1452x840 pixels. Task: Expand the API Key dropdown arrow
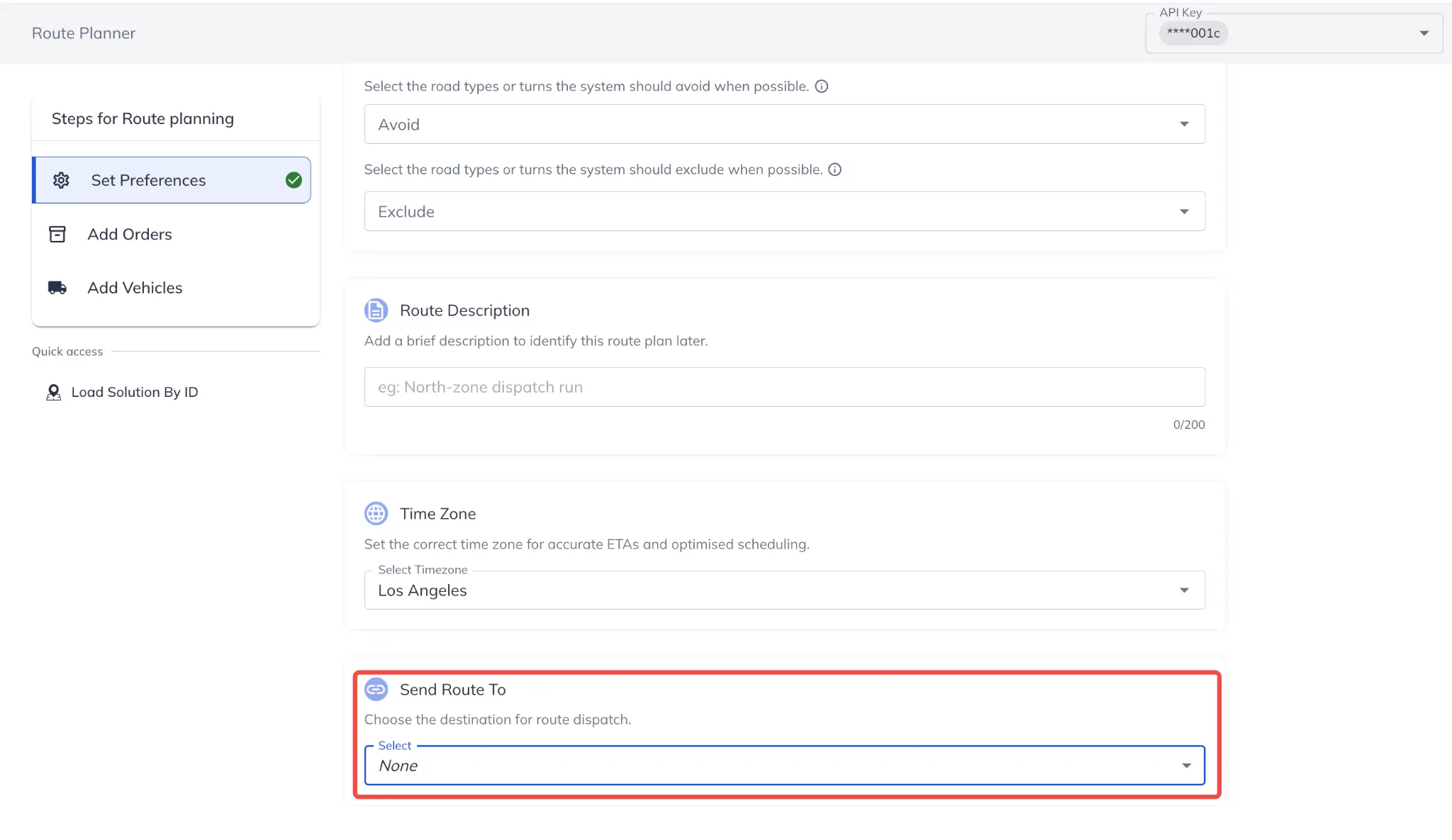click(x=1424, y=33)
